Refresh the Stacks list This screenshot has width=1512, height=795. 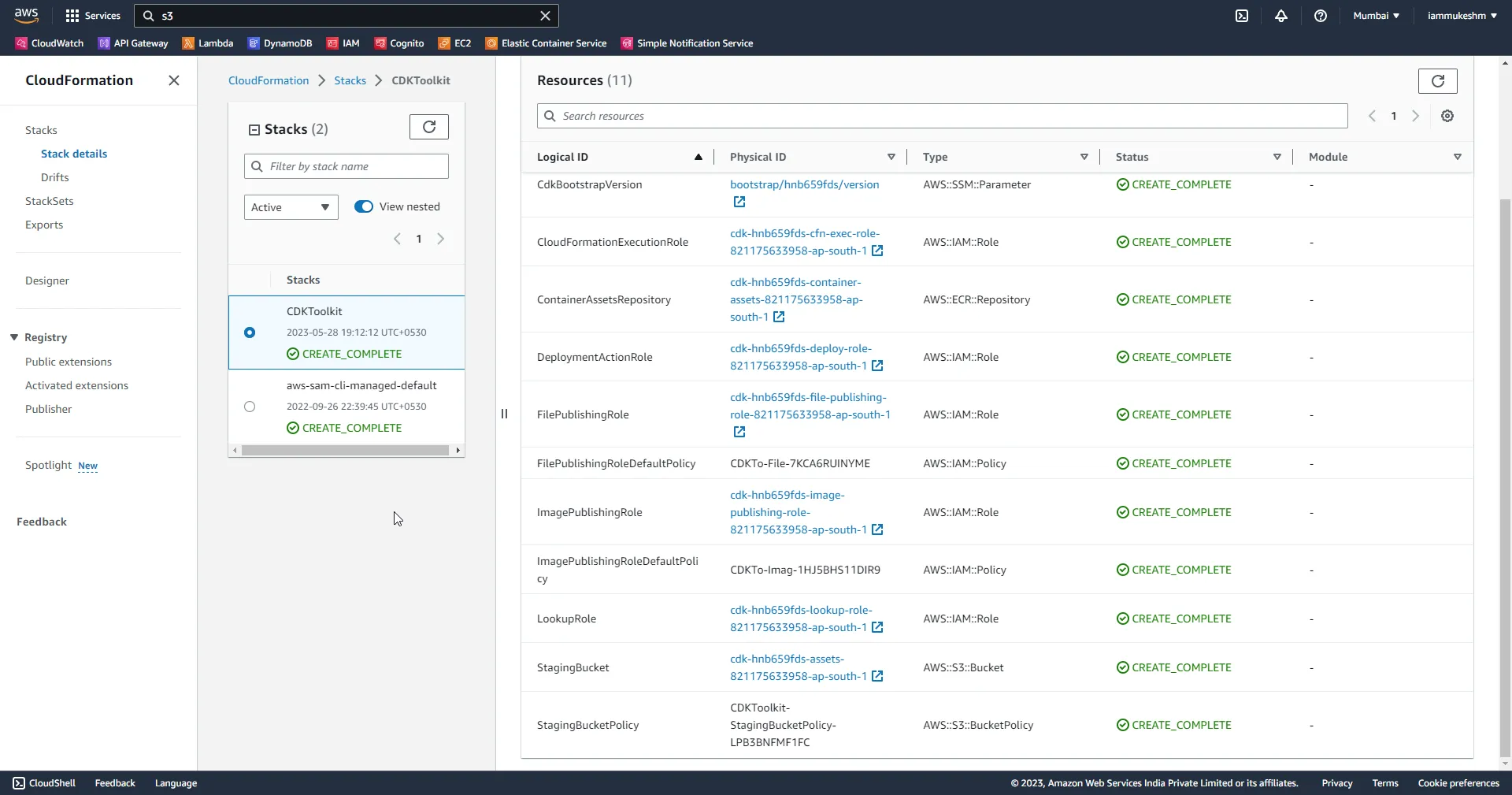pyautogui.click(x=428, y=127)
